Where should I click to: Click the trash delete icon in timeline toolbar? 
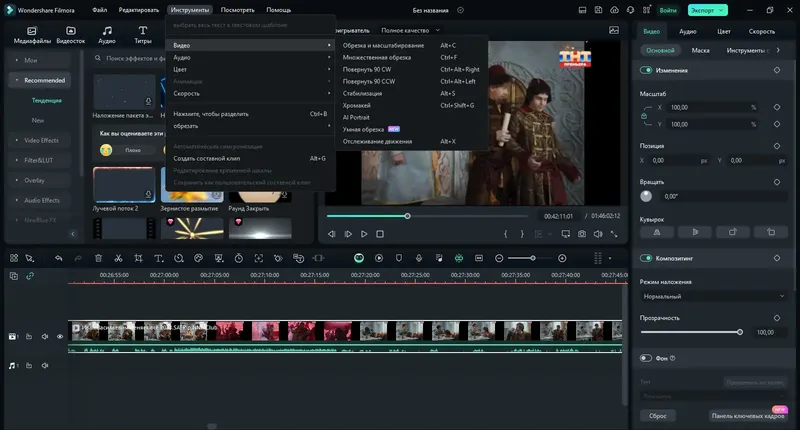click(98, 258)
